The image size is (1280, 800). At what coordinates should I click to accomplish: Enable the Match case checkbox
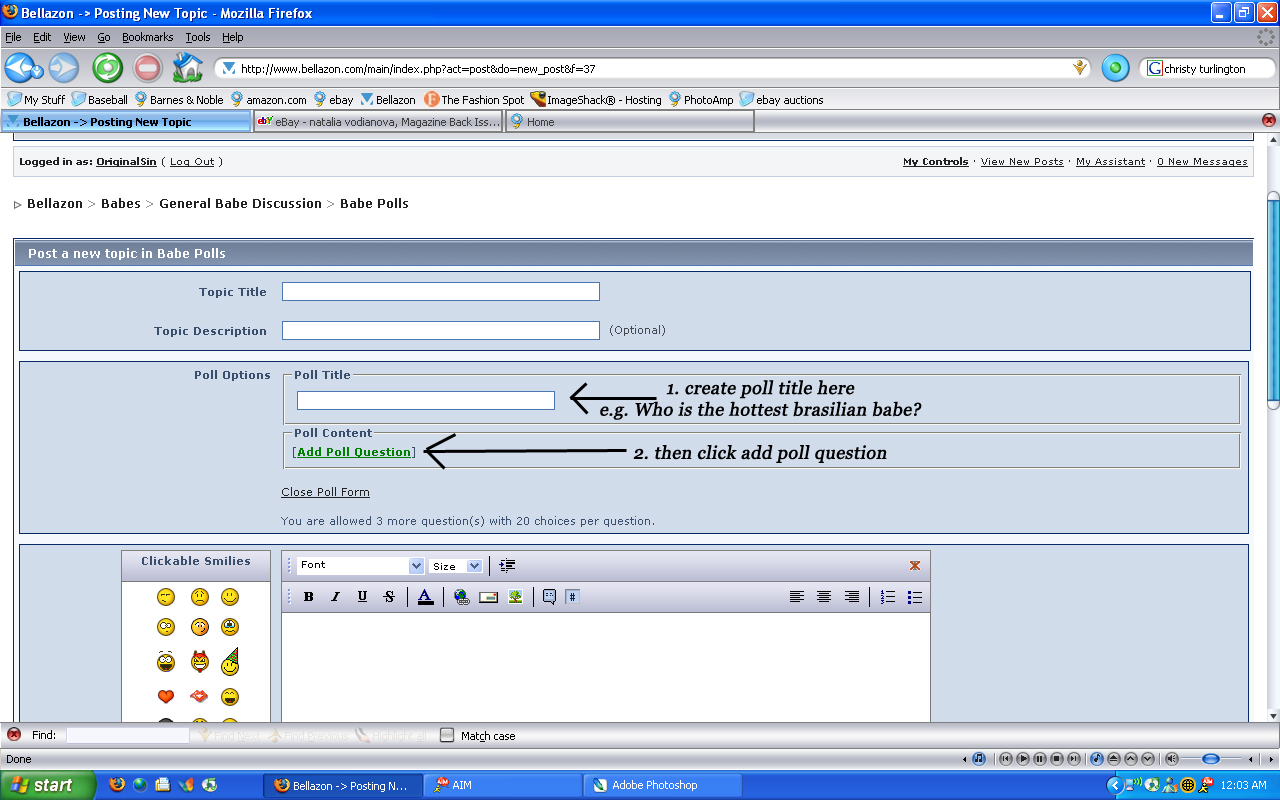coord(447,735)
